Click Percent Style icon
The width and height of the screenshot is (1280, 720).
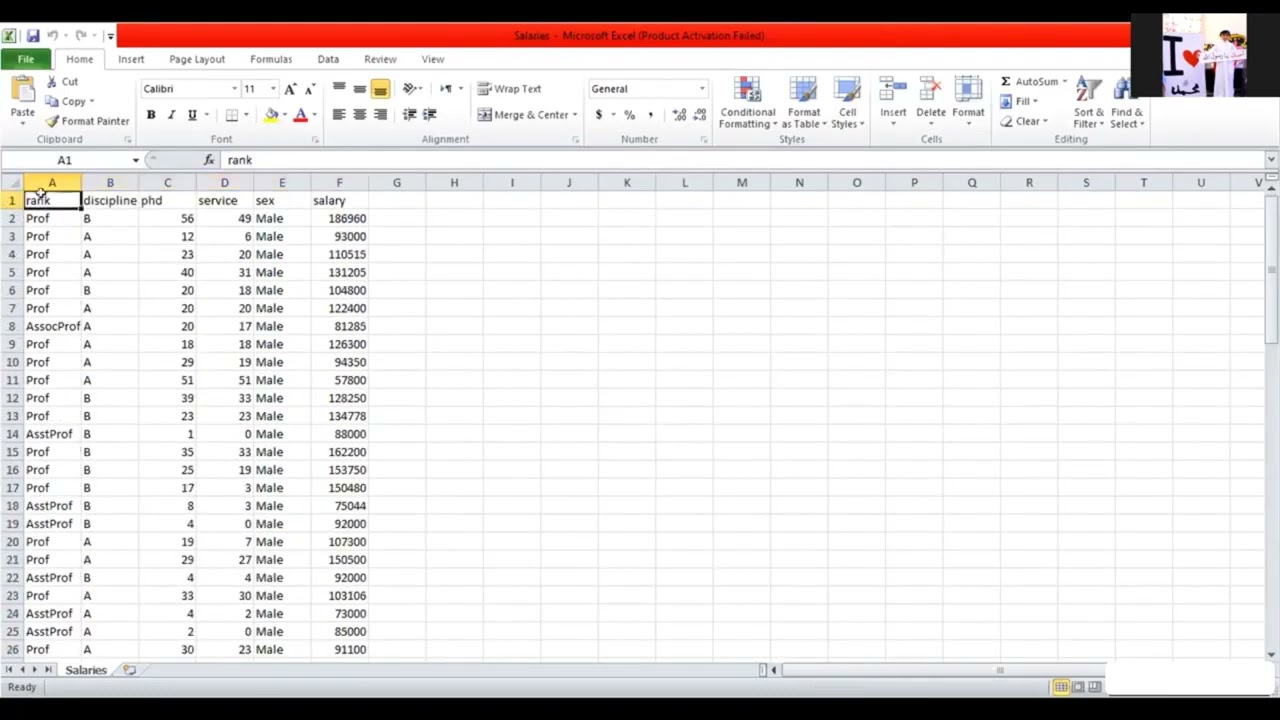(x=630, y=115)
